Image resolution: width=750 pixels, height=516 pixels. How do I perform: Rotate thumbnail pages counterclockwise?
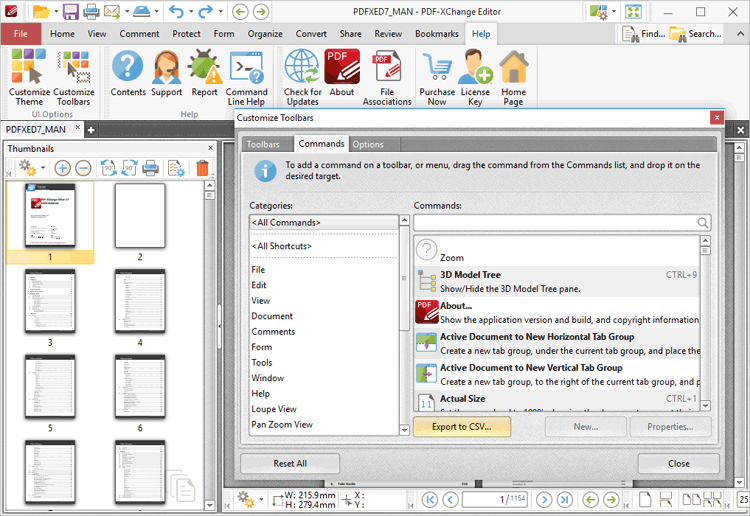point(108,168)
